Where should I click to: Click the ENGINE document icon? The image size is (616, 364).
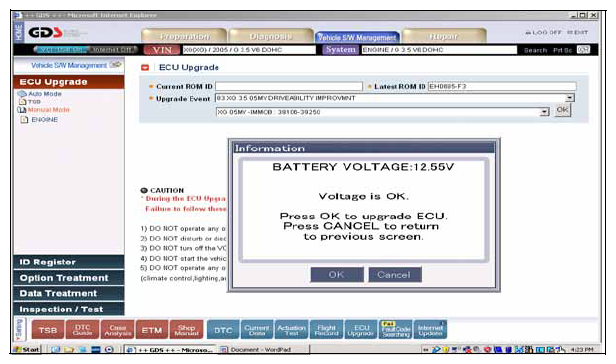tap(24, 119)
